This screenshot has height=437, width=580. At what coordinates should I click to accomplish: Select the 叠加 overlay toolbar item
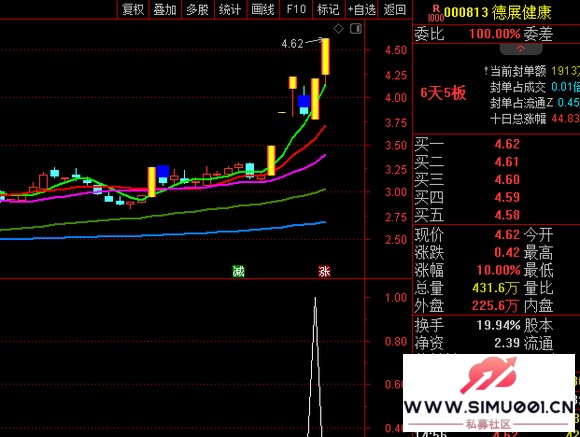click(165, 9)
